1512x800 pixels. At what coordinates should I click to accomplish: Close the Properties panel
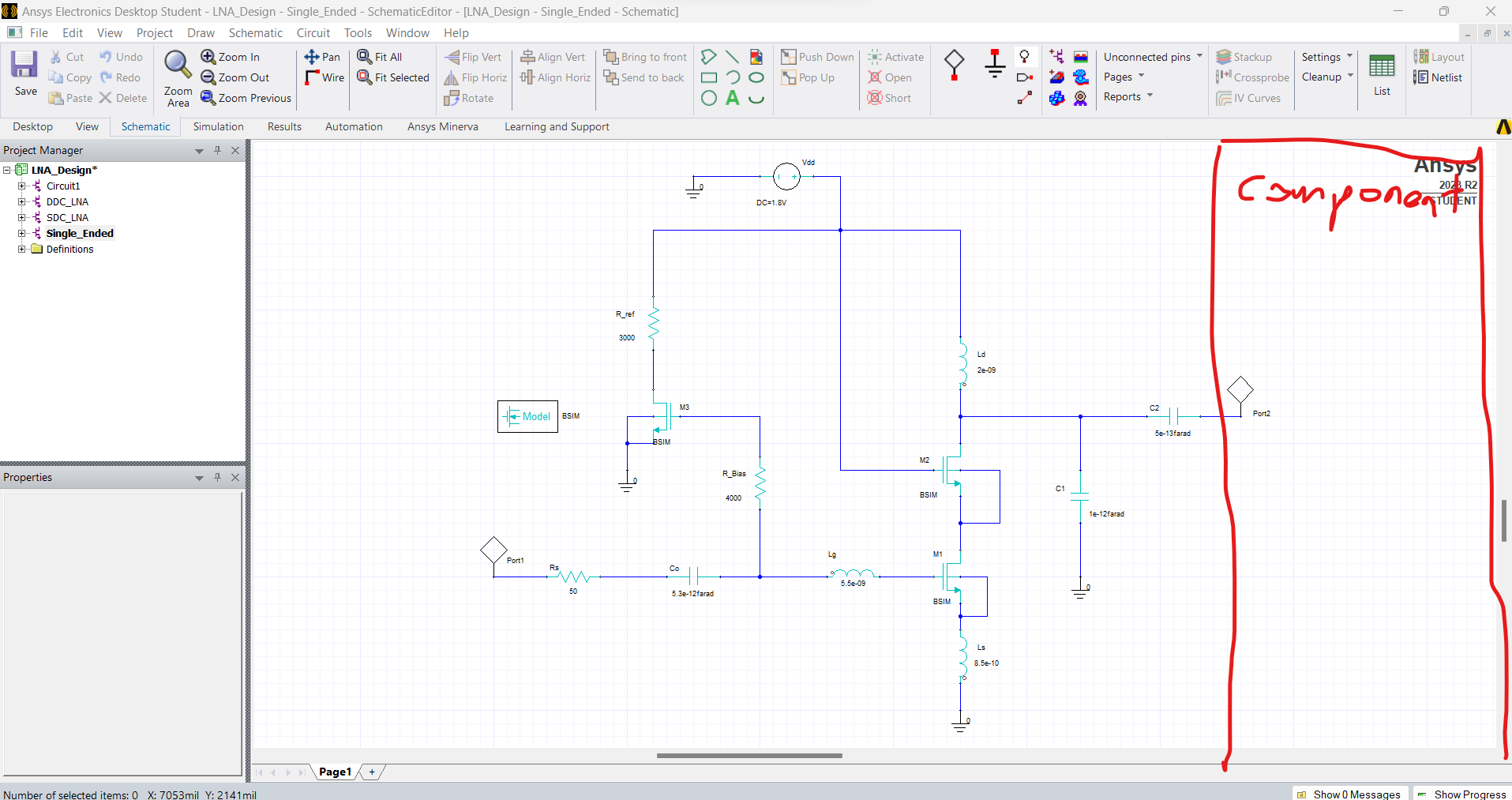(235, 477)
